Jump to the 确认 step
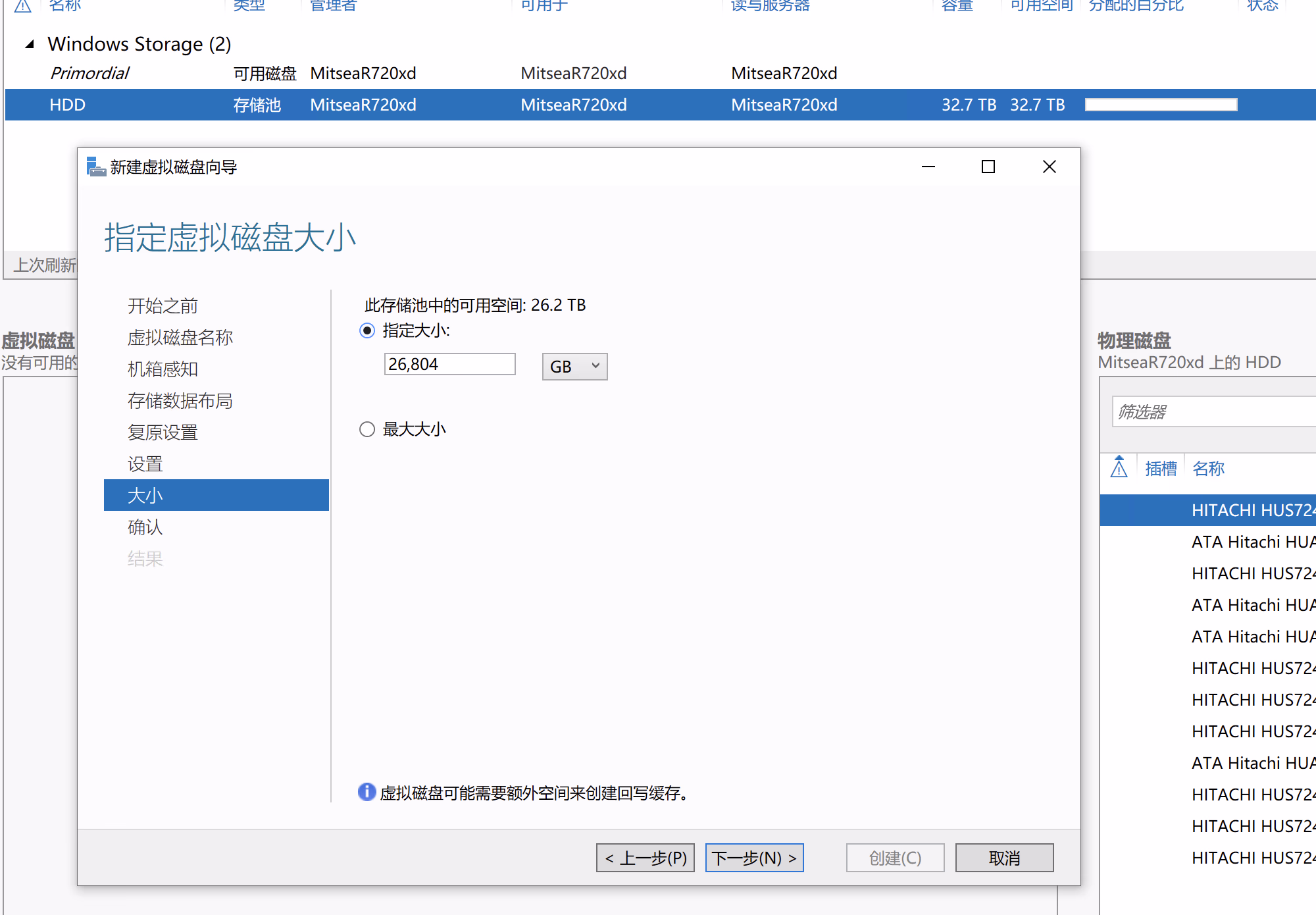 pyautogui.click(x=145, y=527)
